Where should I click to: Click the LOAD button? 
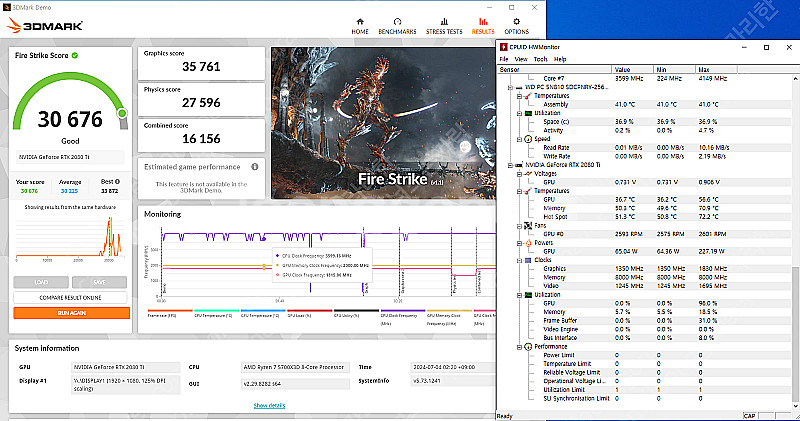pyautogui.click(x=41, y=282)
